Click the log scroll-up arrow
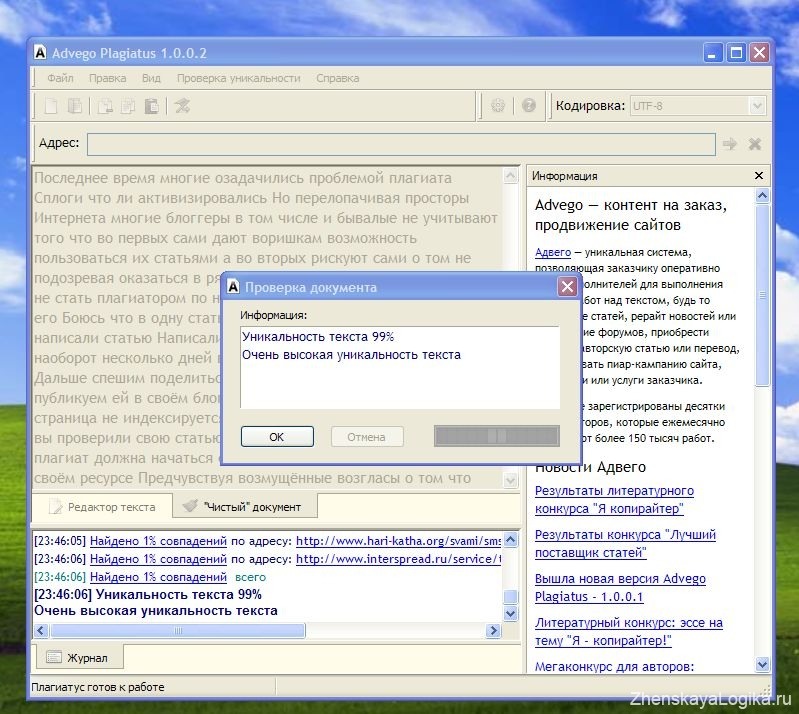799x714 pixels. coord(511,540)
